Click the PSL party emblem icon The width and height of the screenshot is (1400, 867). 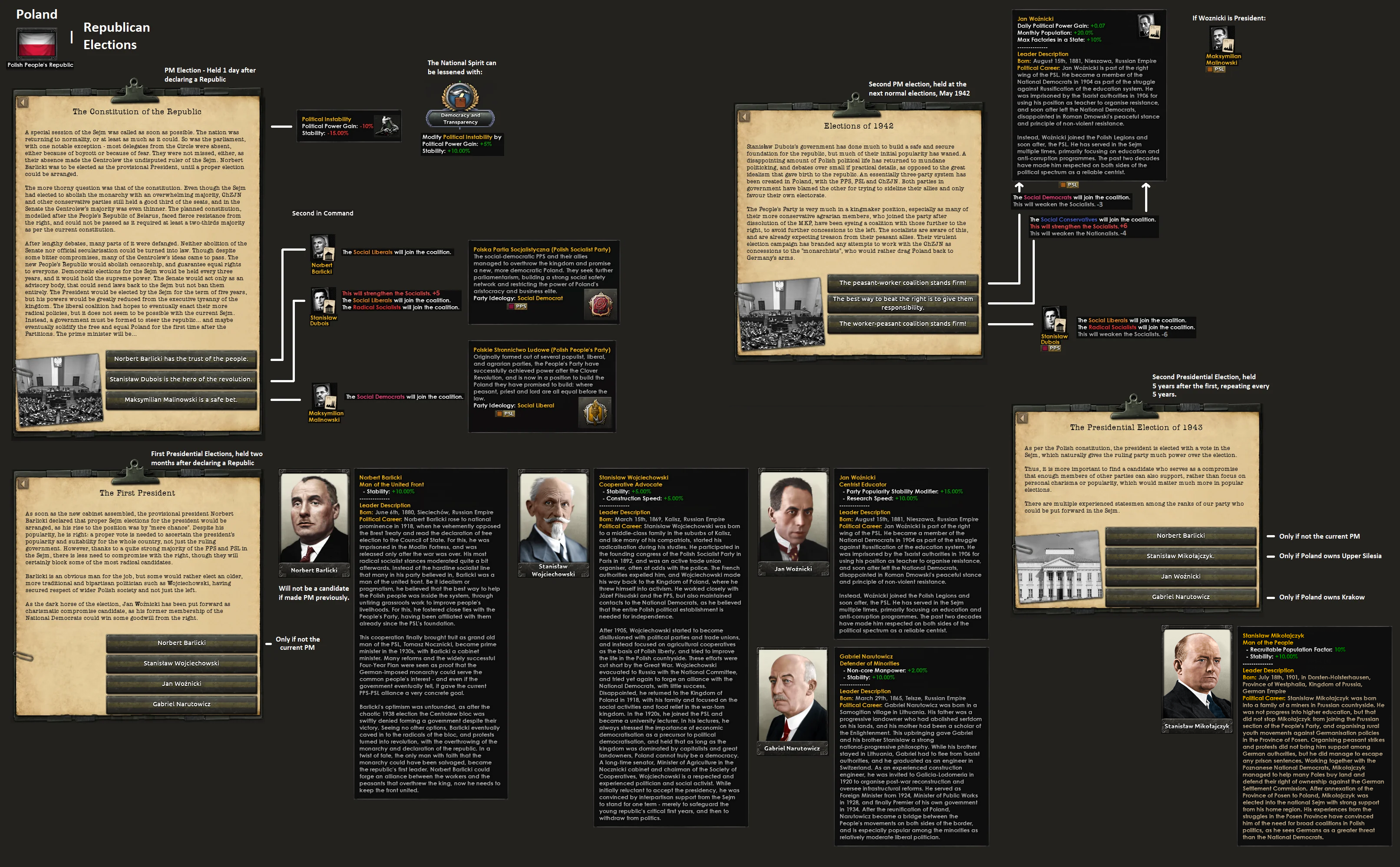(595, 412)
